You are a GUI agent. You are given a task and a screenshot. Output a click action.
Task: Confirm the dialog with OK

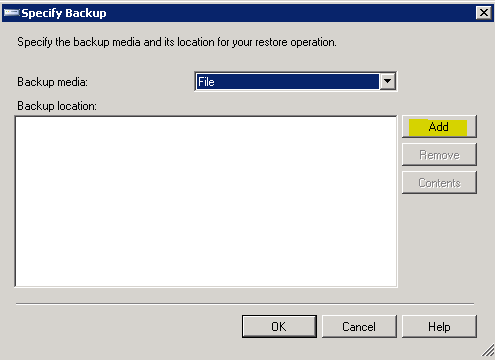pos(279,327)
